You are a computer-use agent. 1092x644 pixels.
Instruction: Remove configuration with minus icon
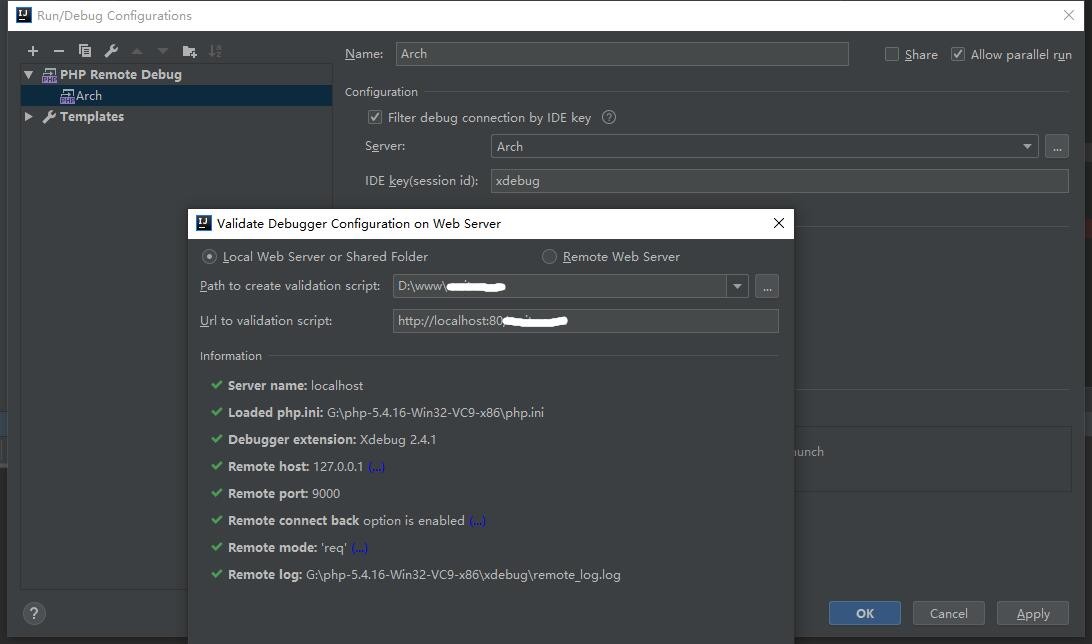click(58, 51)
